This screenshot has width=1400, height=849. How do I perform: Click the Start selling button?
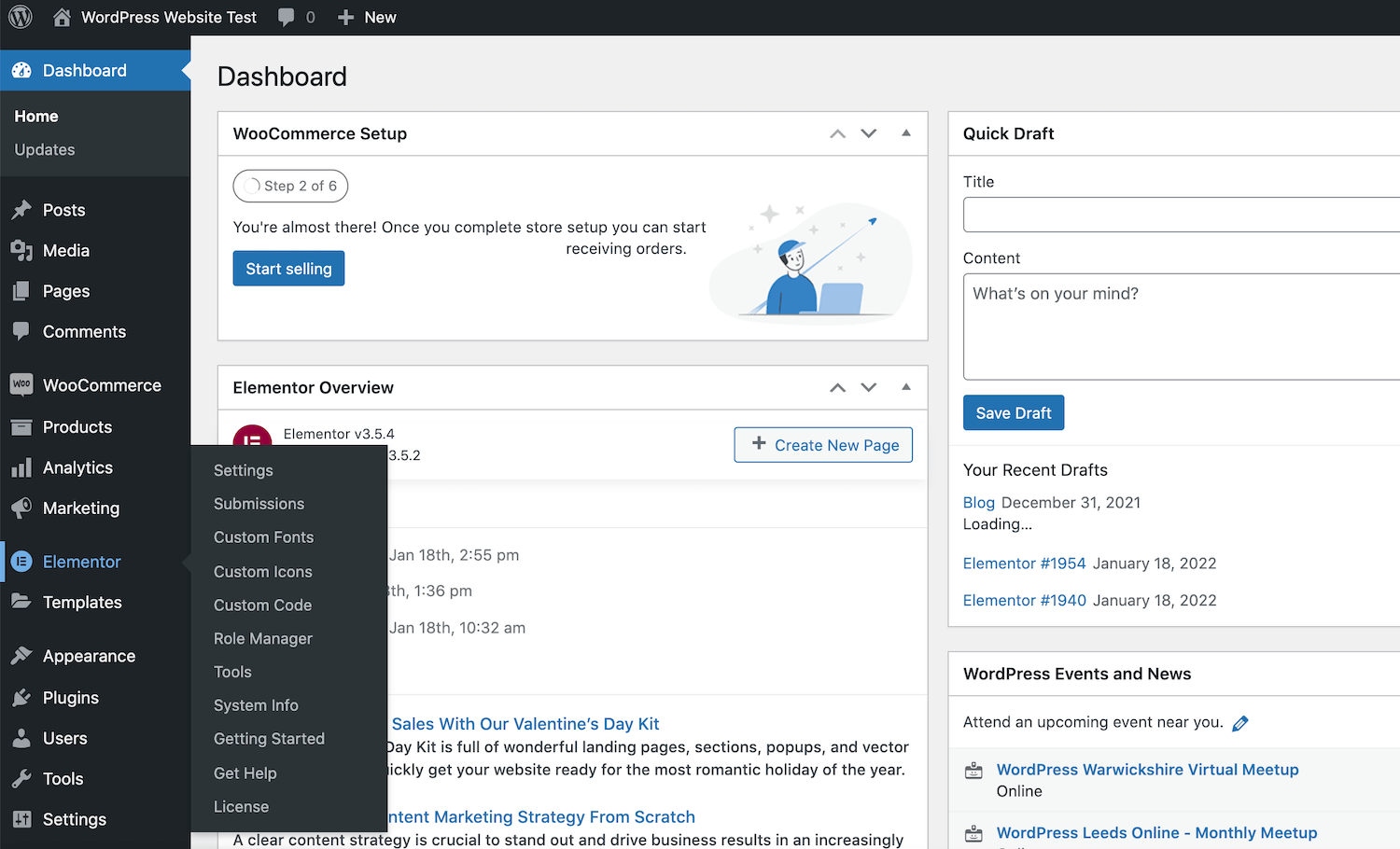[x=288, y=268]
